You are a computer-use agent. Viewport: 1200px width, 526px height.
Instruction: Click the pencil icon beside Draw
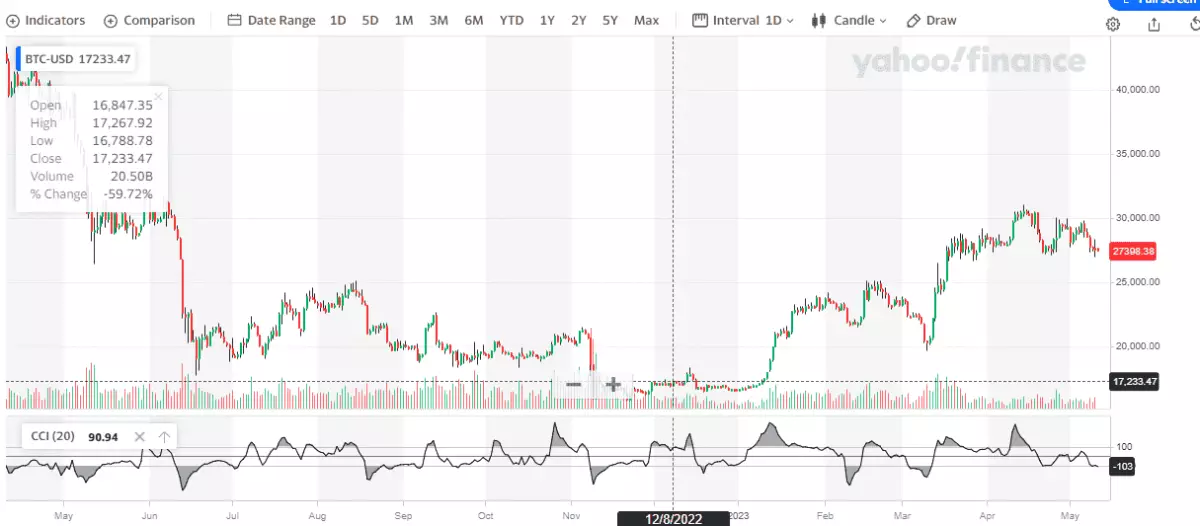(x=913, y=20)
